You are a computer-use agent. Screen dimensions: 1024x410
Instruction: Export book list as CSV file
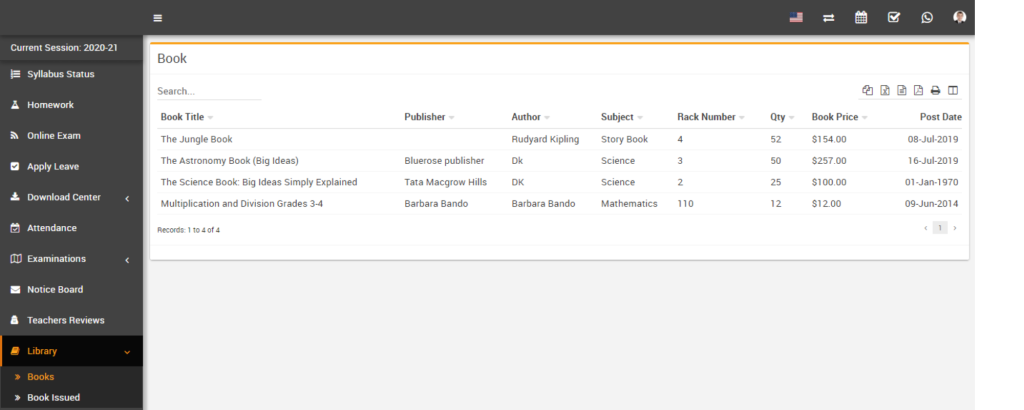902,91
